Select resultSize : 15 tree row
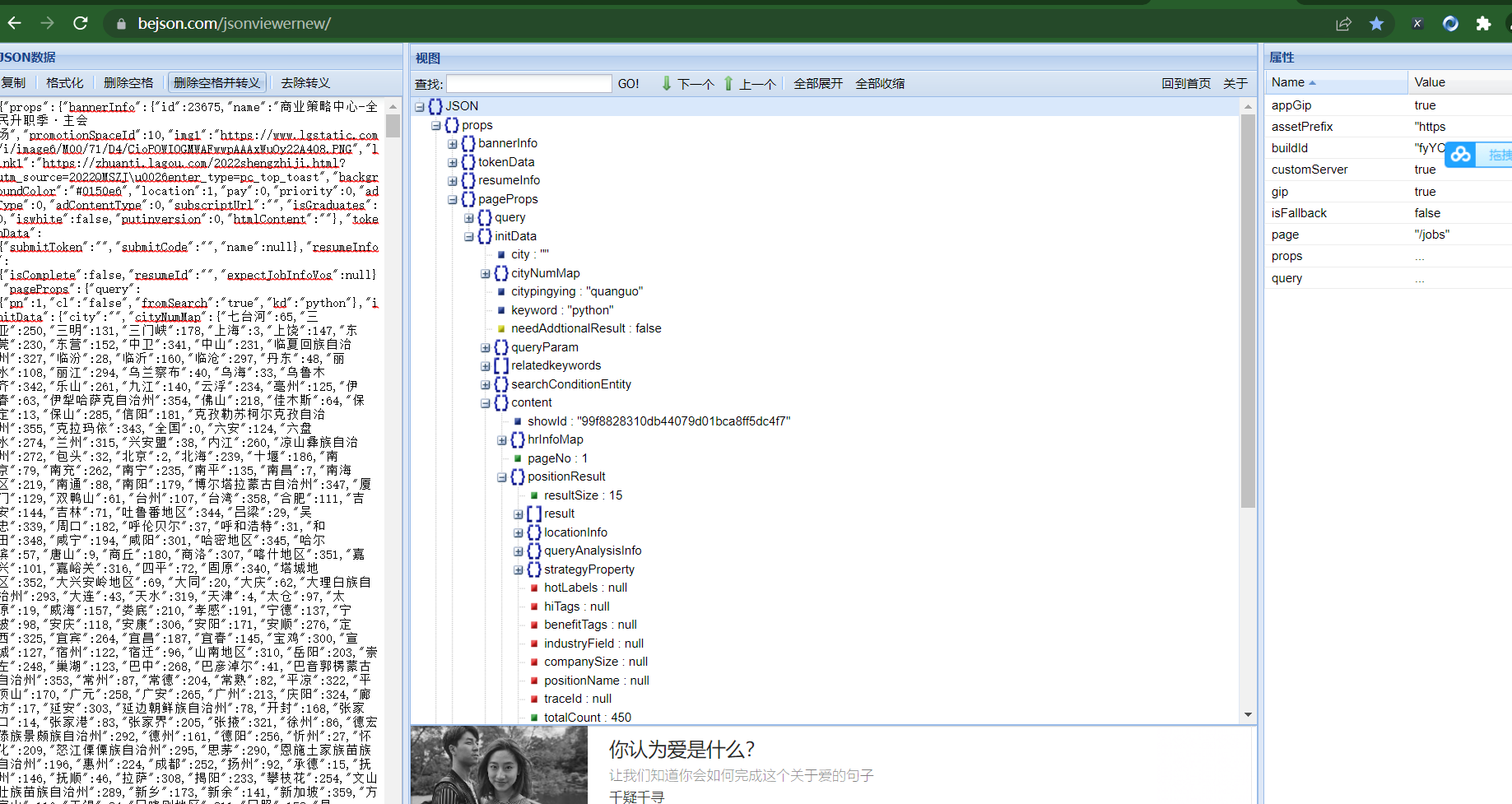Image resolution: width=1512 pixels, height=804 pixels. [x=584, y=495]
